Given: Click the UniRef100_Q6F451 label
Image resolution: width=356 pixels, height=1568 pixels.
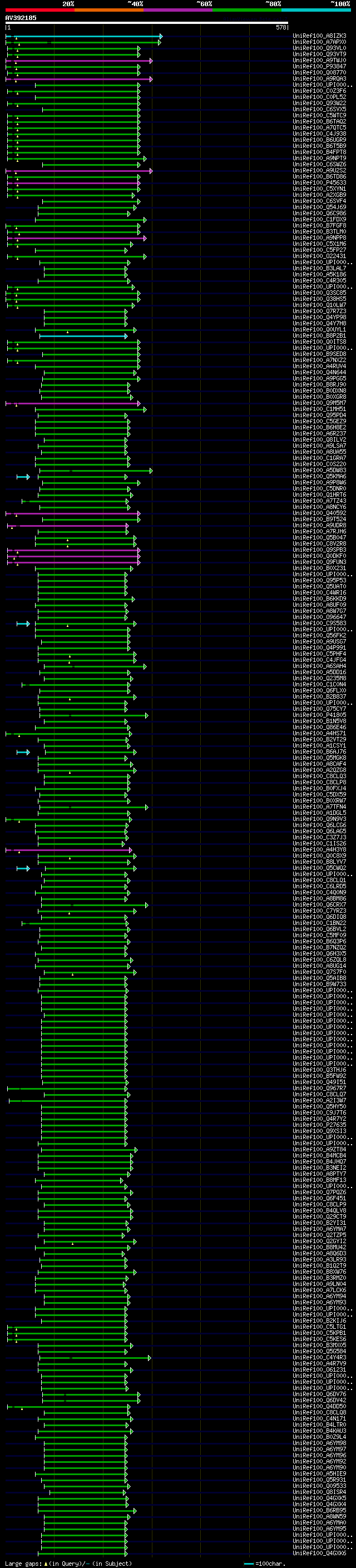Looking at the screenshot, I should point(319,1199).
